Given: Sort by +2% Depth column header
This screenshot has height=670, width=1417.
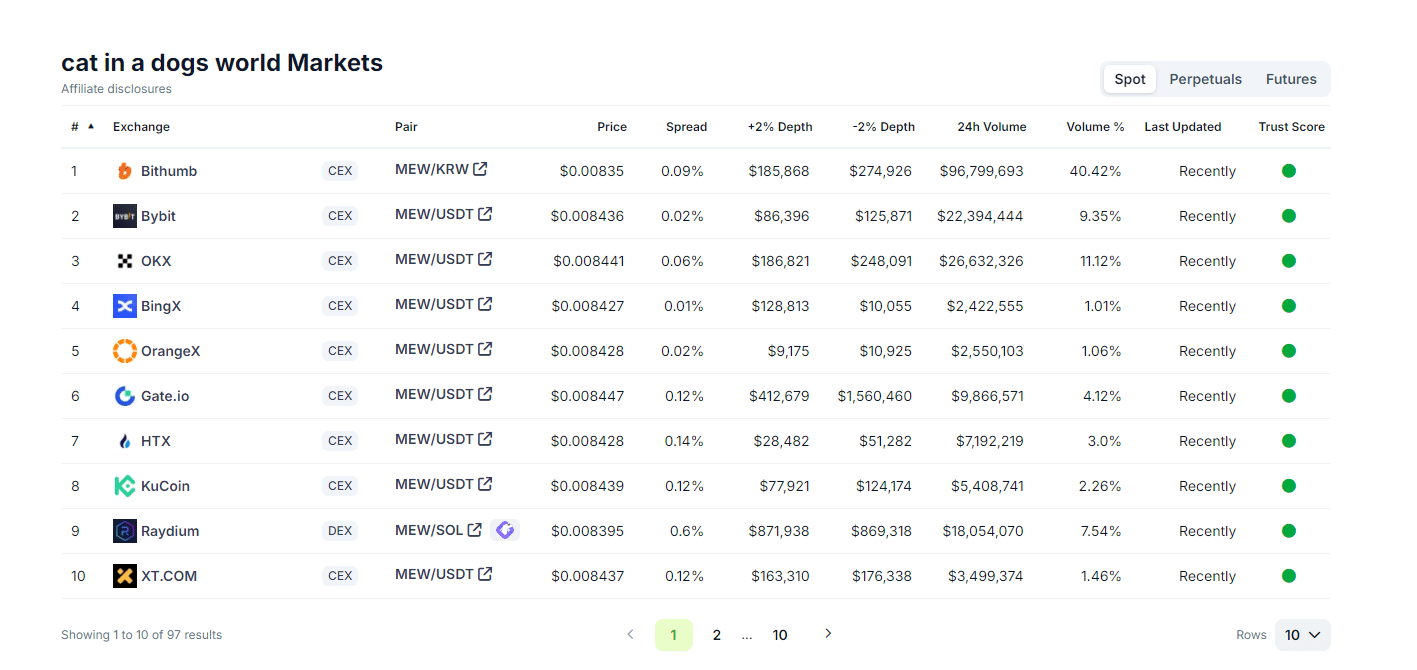Looking at the screenshot, I should 780,127.
